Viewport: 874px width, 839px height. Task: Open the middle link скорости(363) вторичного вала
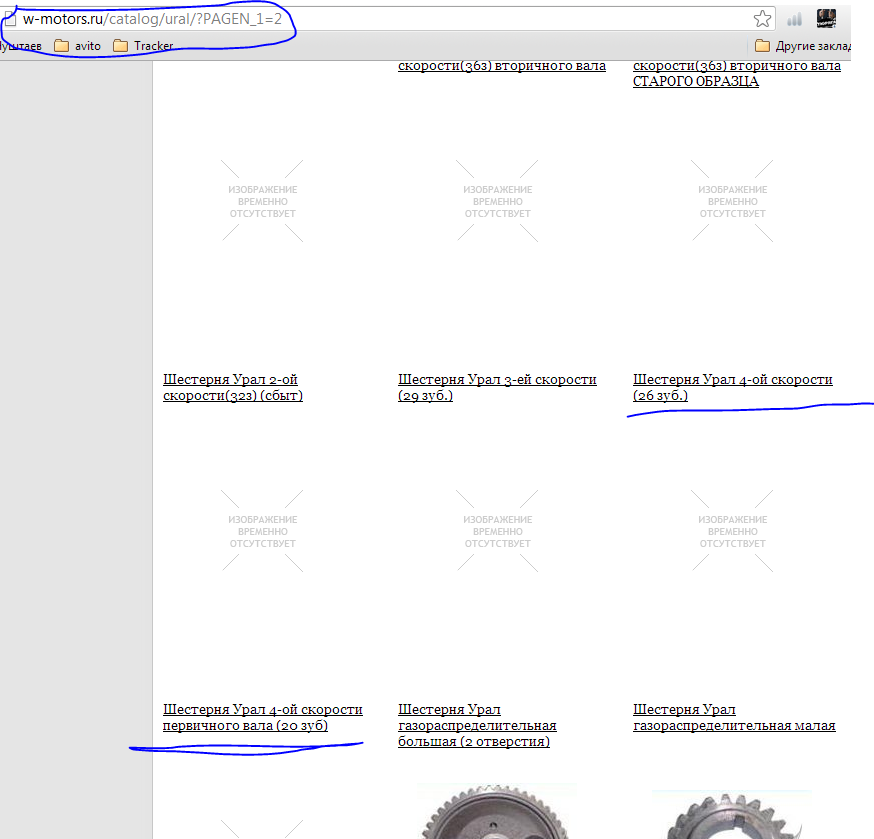click(x=502, y=66)
